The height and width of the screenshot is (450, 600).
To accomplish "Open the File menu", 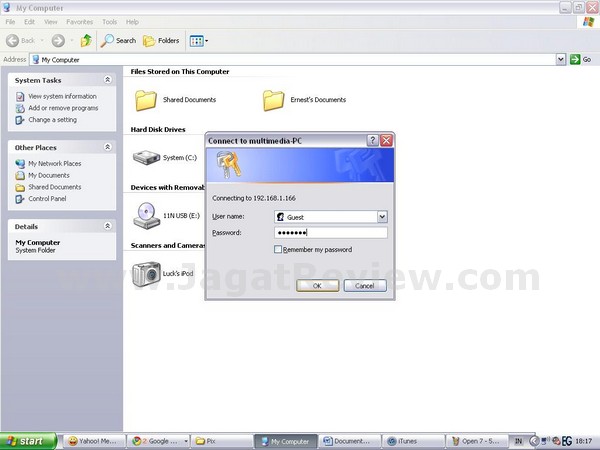I will coord(10,22).
